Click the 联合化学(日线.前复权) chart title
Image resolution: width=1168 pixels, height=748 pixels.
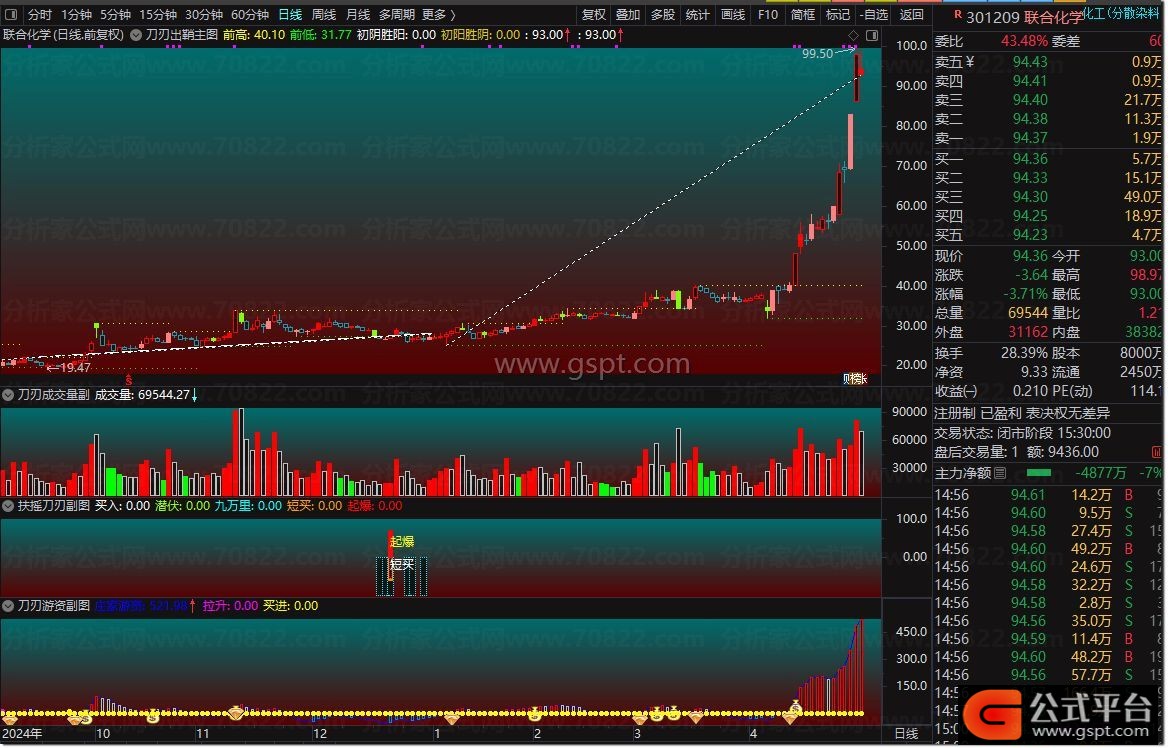pyautogui.click(x=63, y=34)
